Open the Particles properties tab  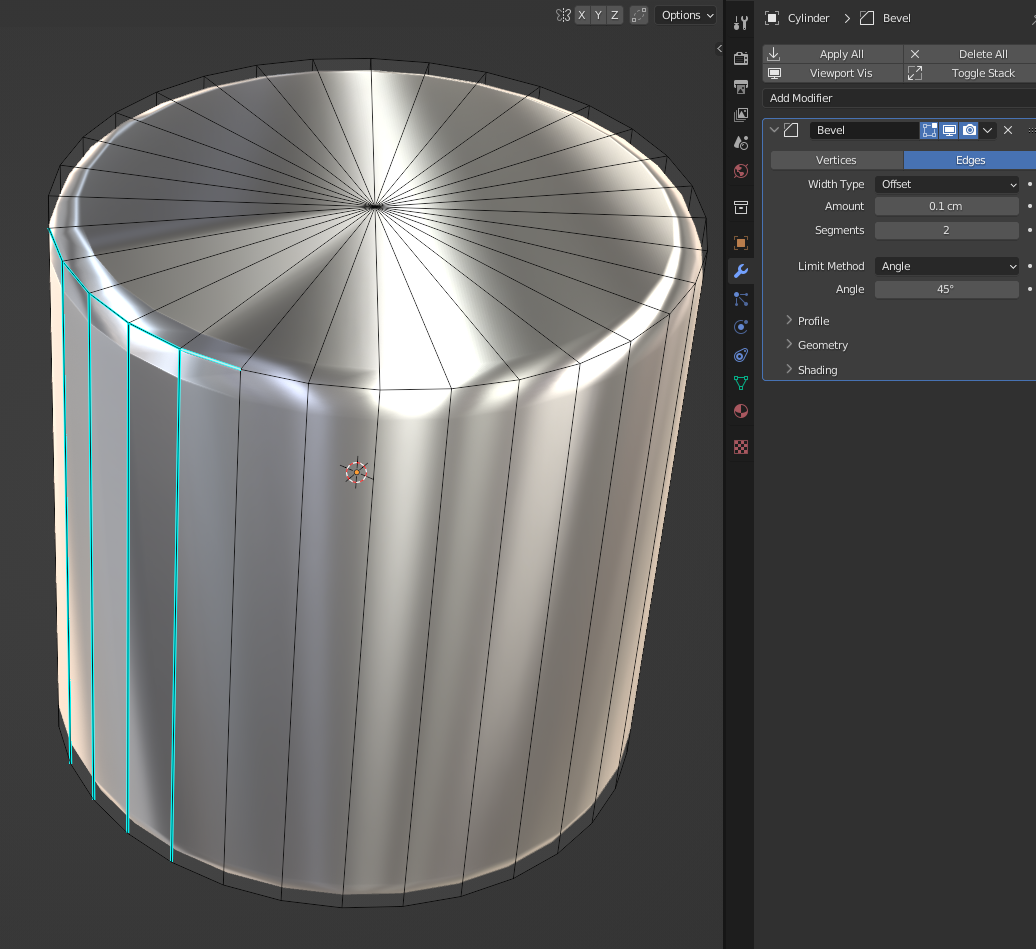[x=741, y=299]
